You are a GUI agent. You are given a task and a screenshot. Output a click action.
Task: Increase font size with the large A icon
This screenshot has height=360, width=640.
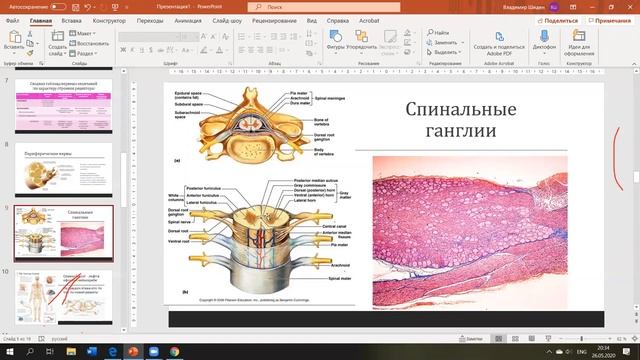click(x=203, y=37)
